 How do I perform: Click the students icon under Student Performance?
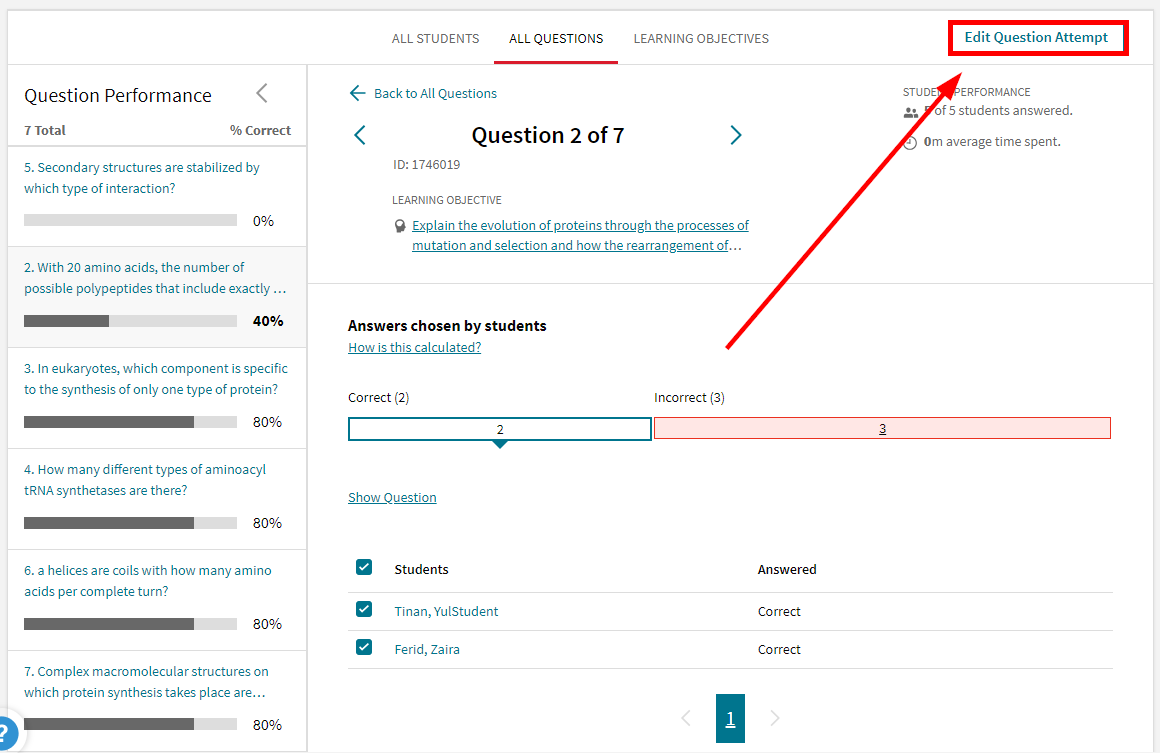click(x=910, y=113)
